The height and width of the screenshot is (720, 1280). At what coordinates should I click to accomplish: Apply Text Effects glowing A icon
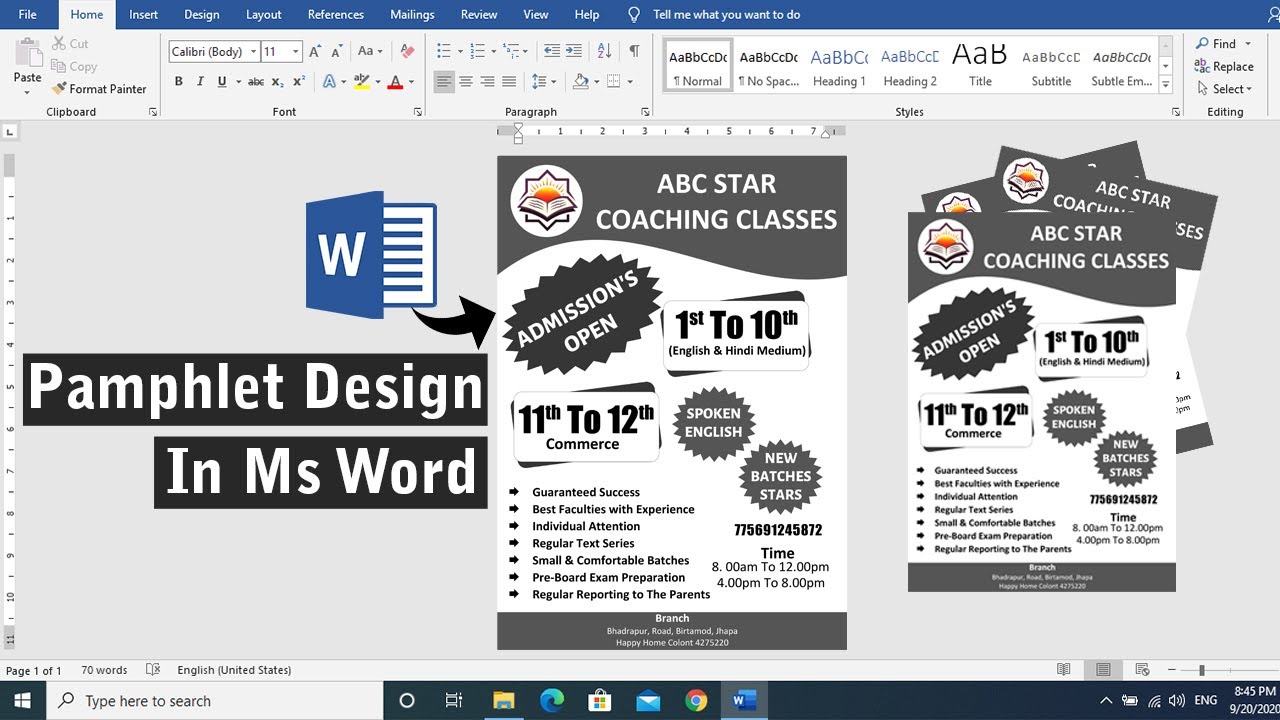pos(331,82)
